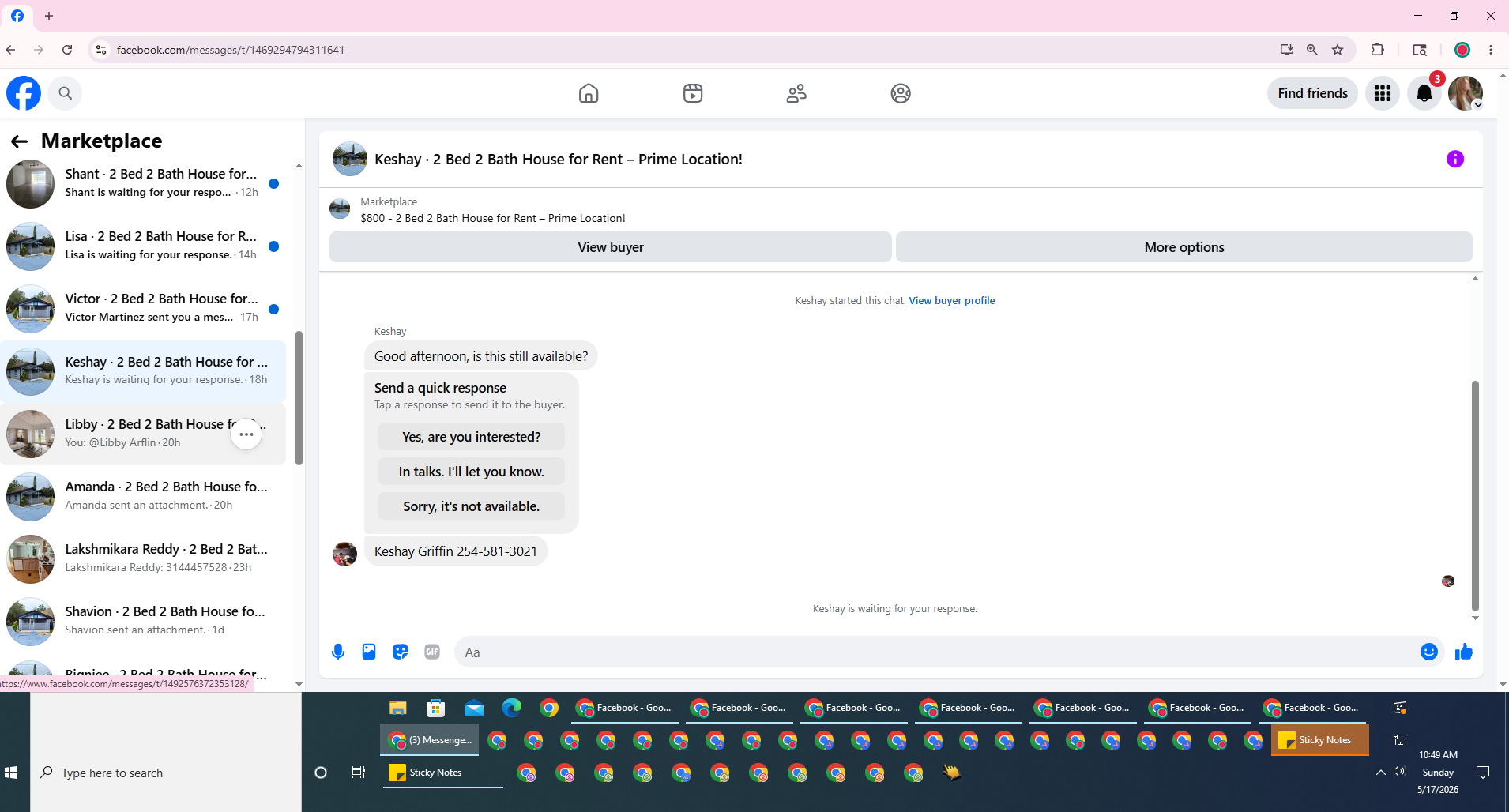Viewport: 1509px width, 812px height.
Task: Open Shant's conversation
Action: click(143, 183)
